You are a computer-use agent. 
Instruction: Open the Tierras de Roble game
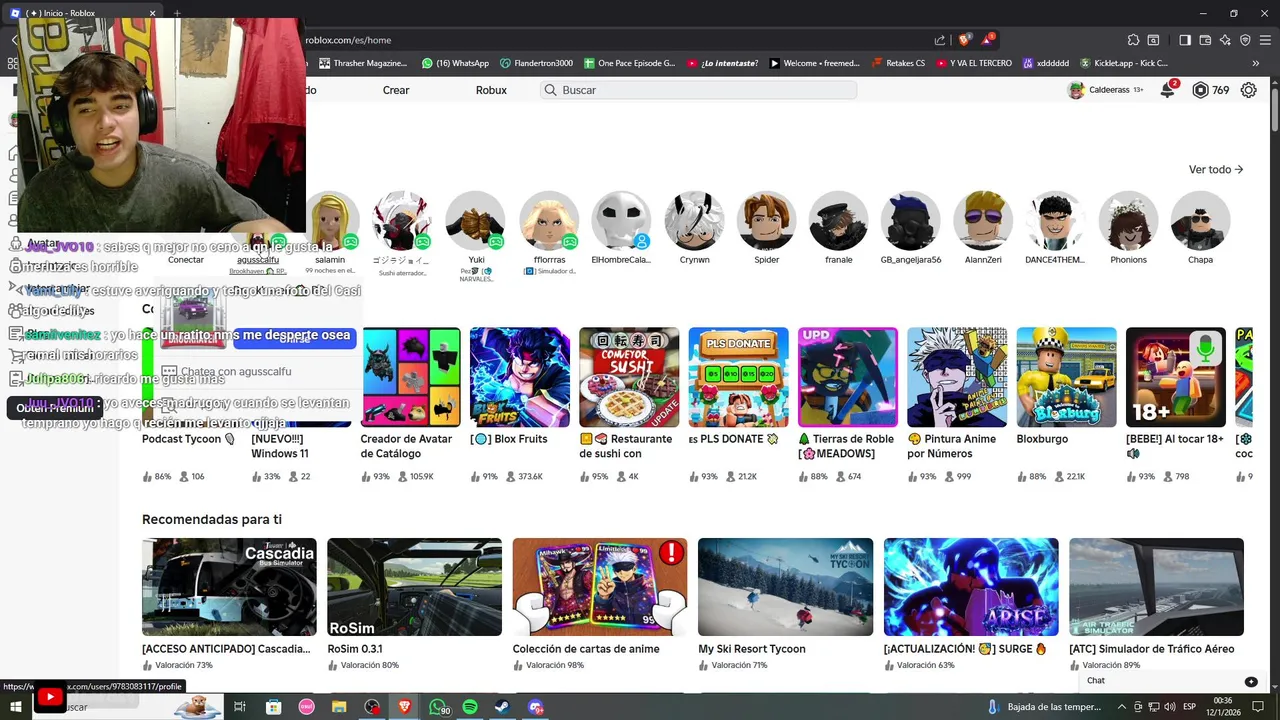click(x=848, y=378)
